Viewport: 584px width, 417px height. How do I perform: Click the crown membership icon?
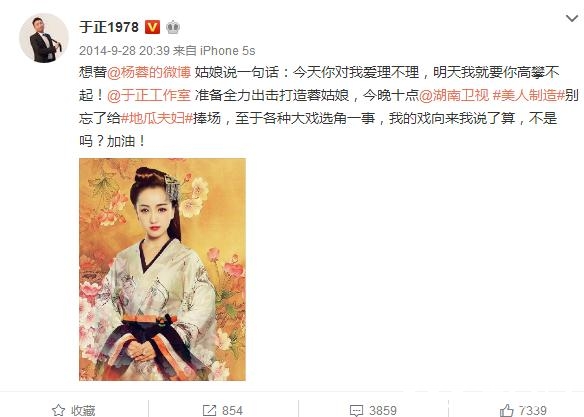[173, 27]
